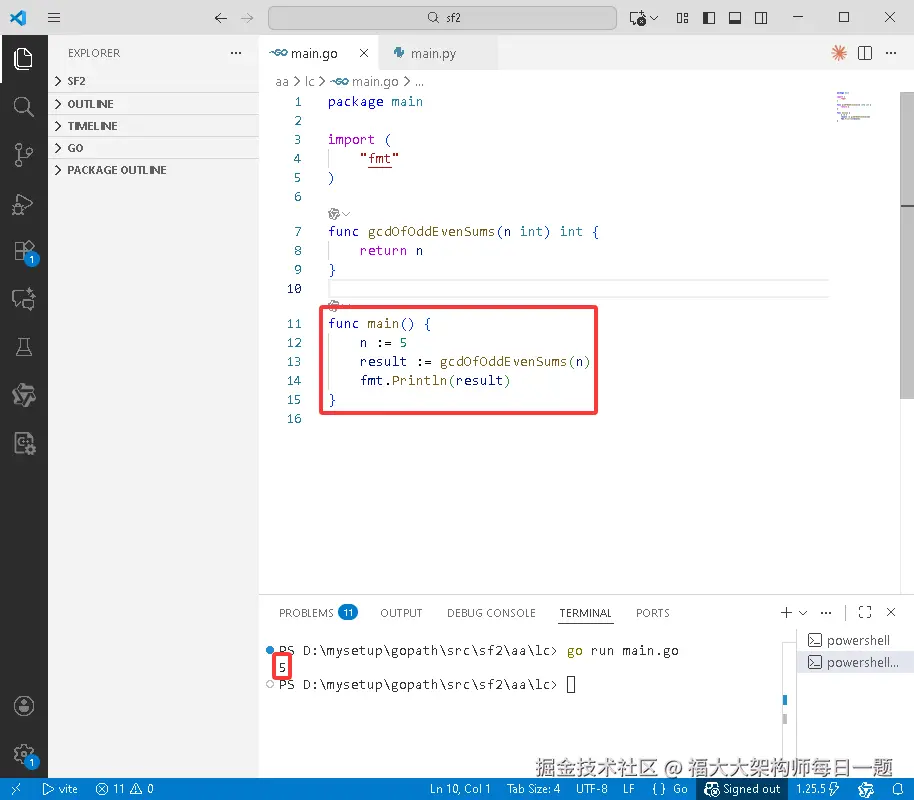
Task: Click the sf2 command center search box
Action: (442, 18)
